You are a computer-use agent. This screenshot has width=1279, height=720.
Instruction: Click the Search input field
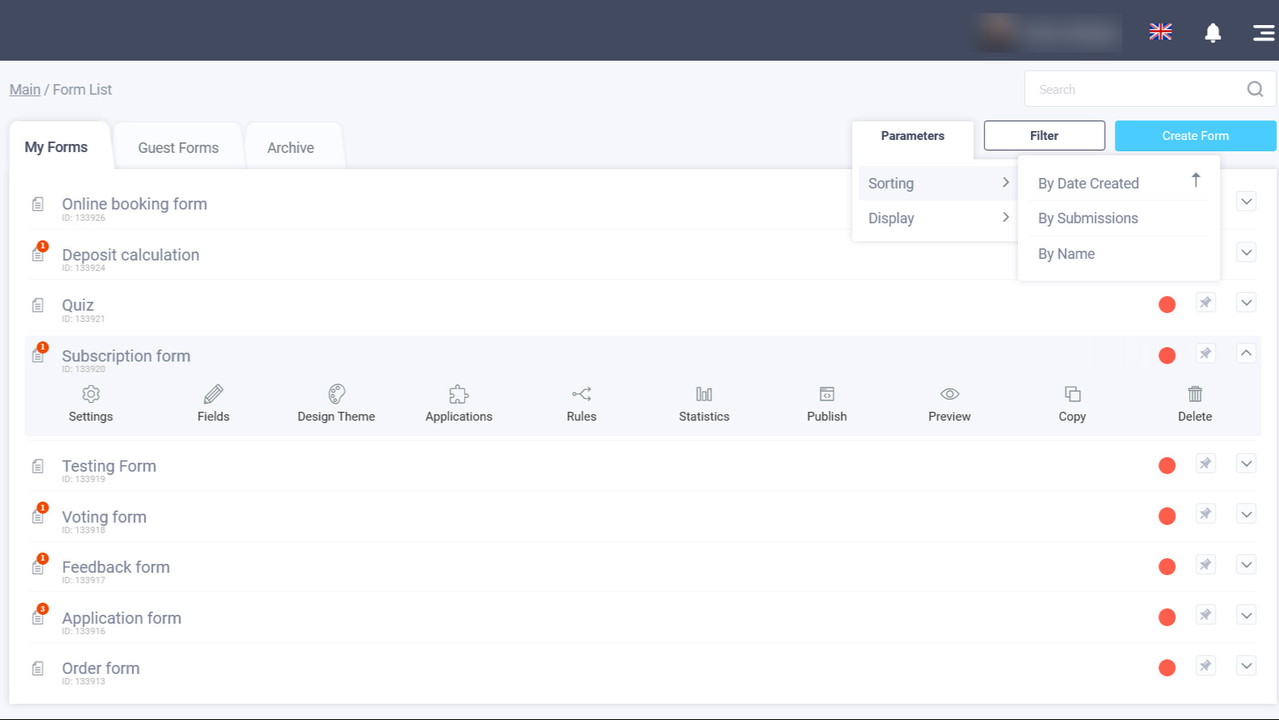[1135, 90]
